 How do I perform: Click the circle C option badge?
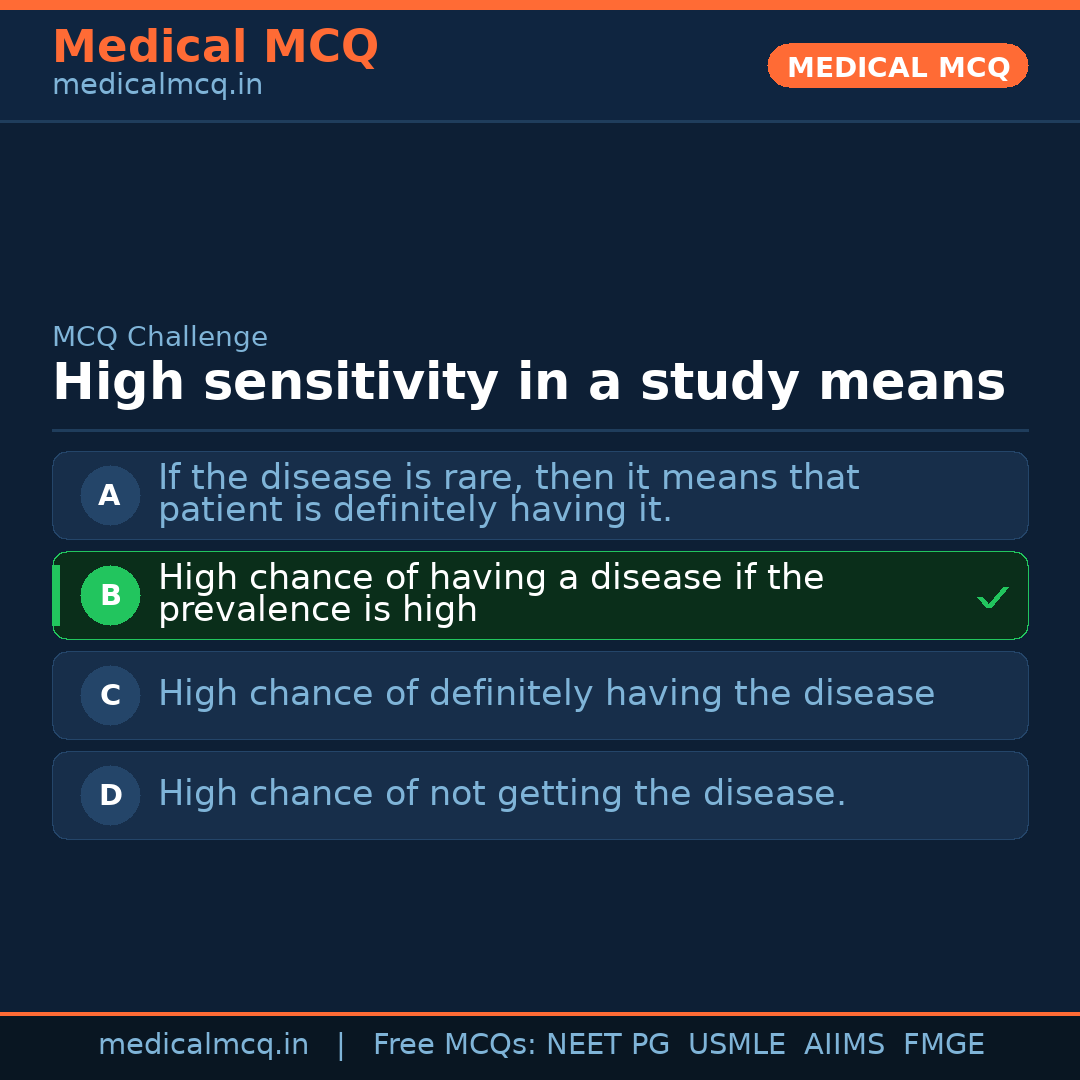[x=110, y=695]
